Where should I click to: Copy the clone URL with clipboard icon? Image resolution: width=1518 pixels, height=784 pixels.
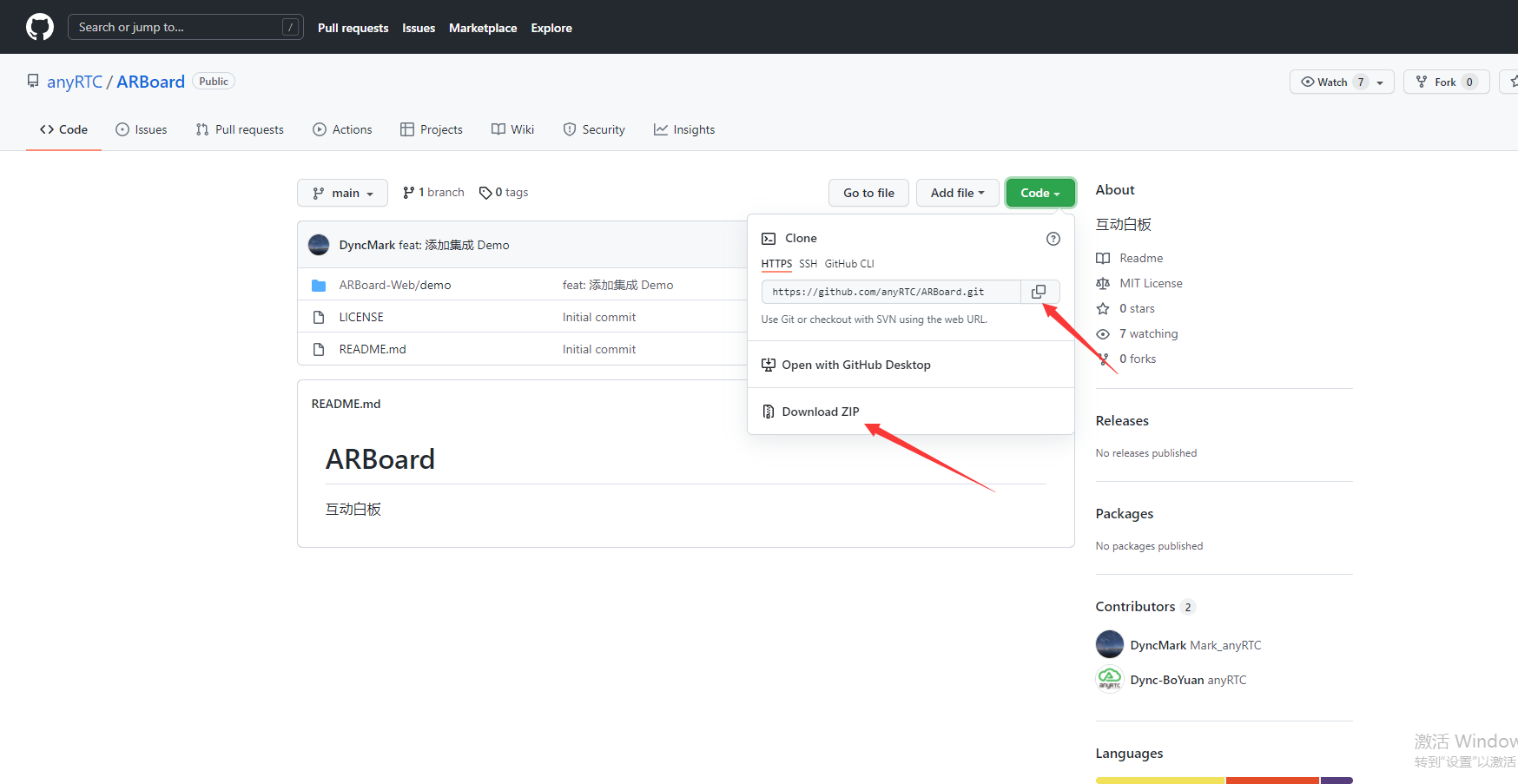[1039, 292]
